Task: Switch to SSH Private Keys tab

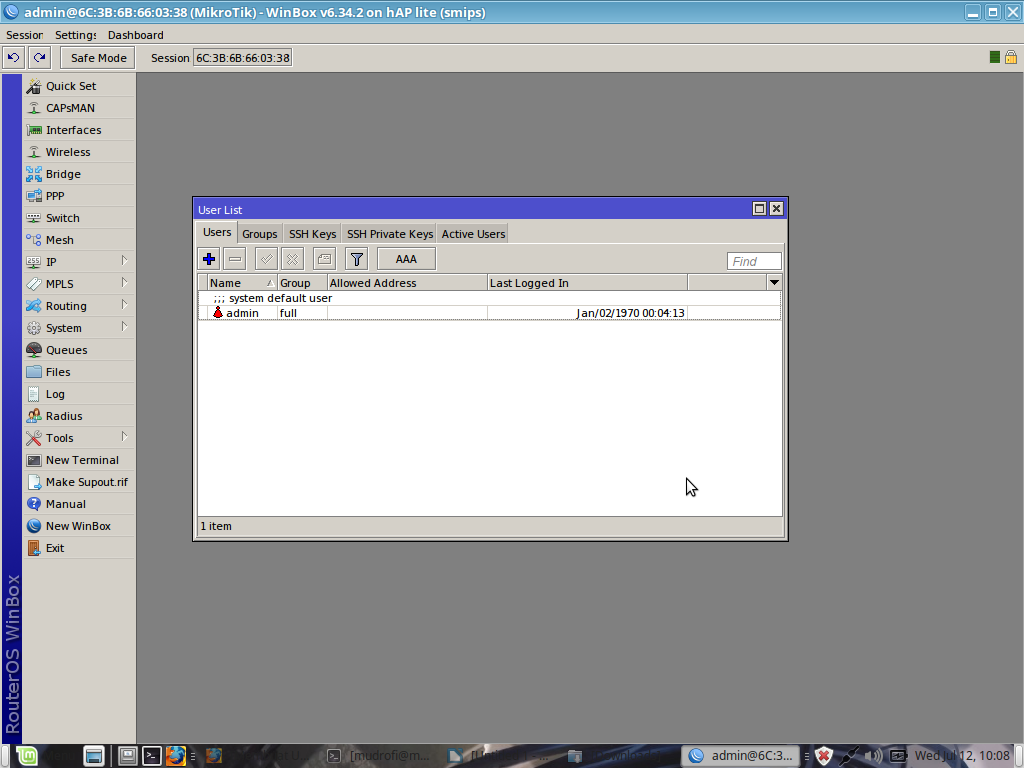Action: coord(390,234)
